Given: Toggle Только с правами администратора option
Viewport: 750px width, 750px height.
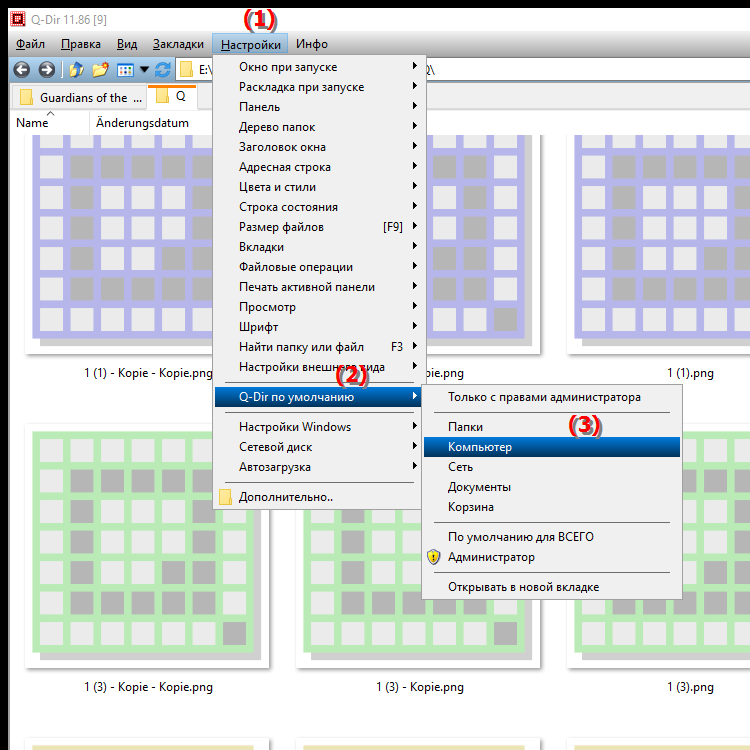Looking at the screenshot, I should point(551,397).
